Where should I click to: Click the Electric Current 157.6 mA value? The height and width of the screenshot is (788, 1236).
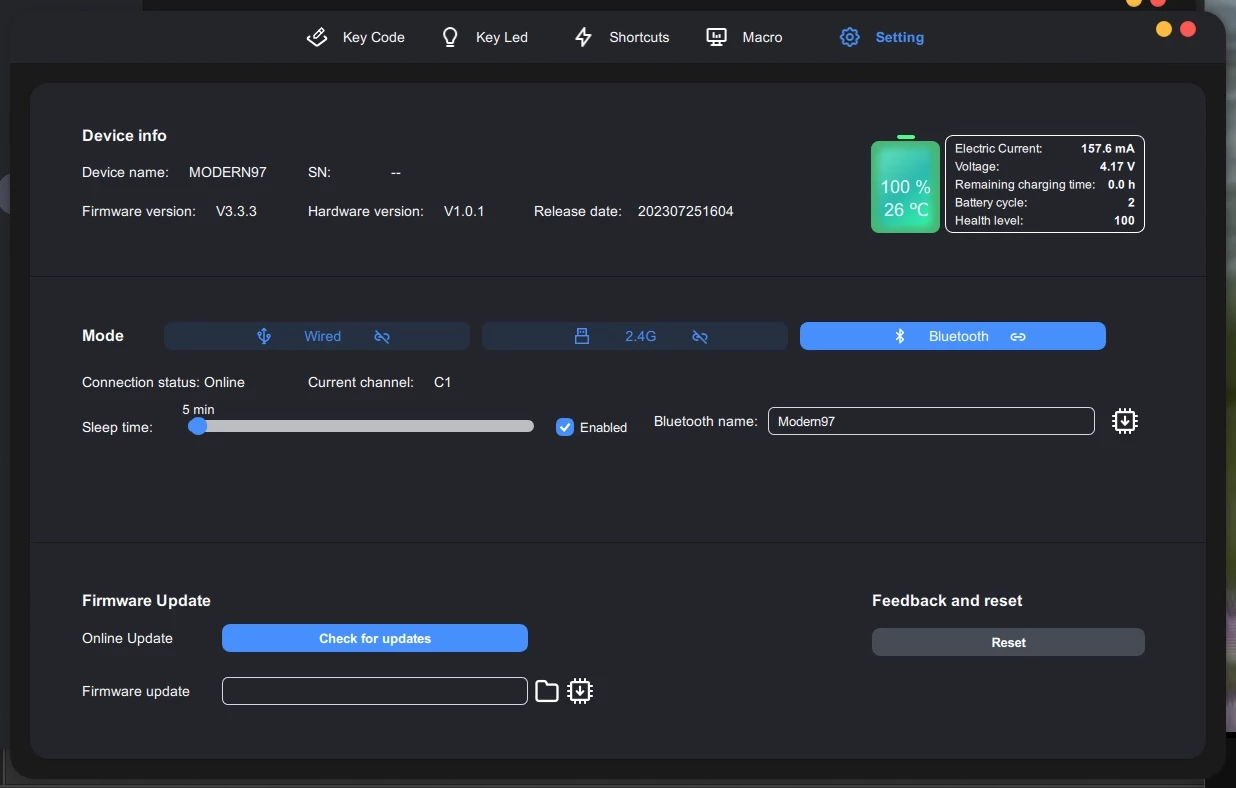pyautogui.click(x=1108, y=148)
